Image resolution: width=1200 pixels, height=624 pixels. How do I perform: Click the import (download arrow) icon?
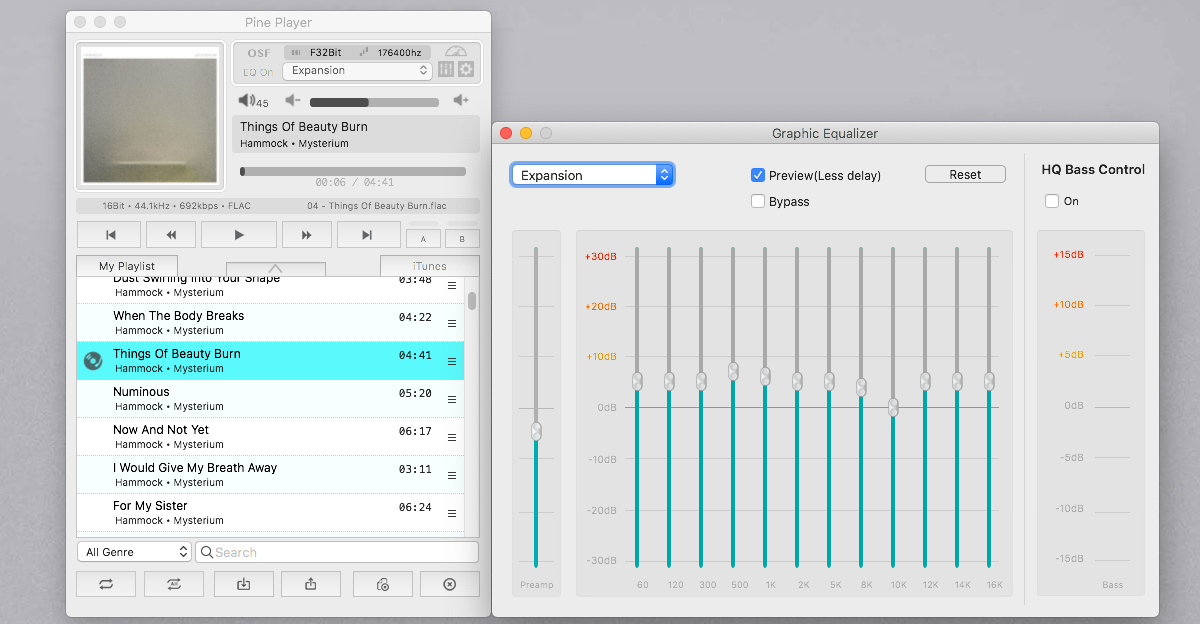pos(243,584)
